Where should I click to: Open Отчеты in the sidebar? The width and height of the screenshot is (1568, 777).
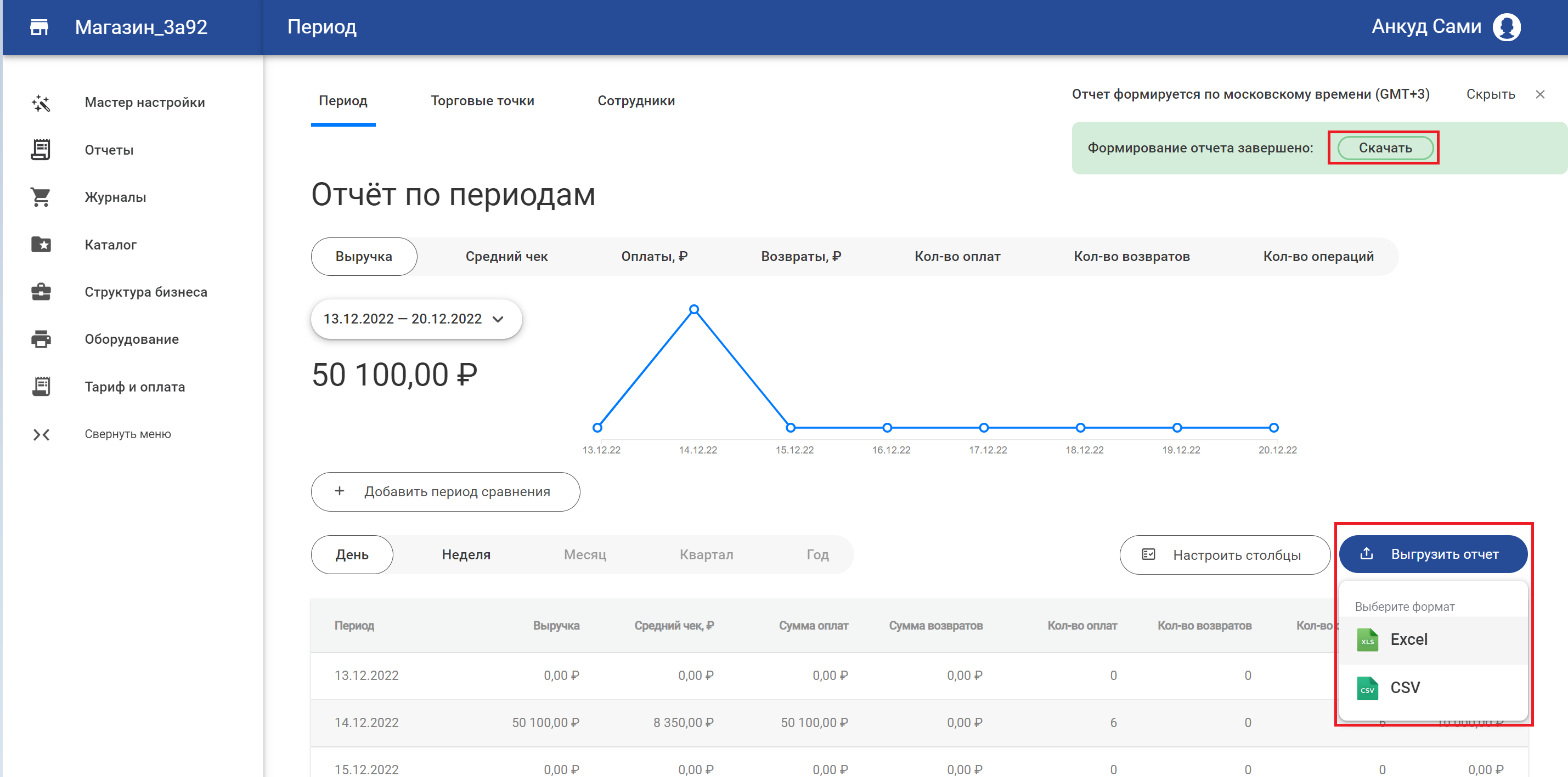(109, 150)
